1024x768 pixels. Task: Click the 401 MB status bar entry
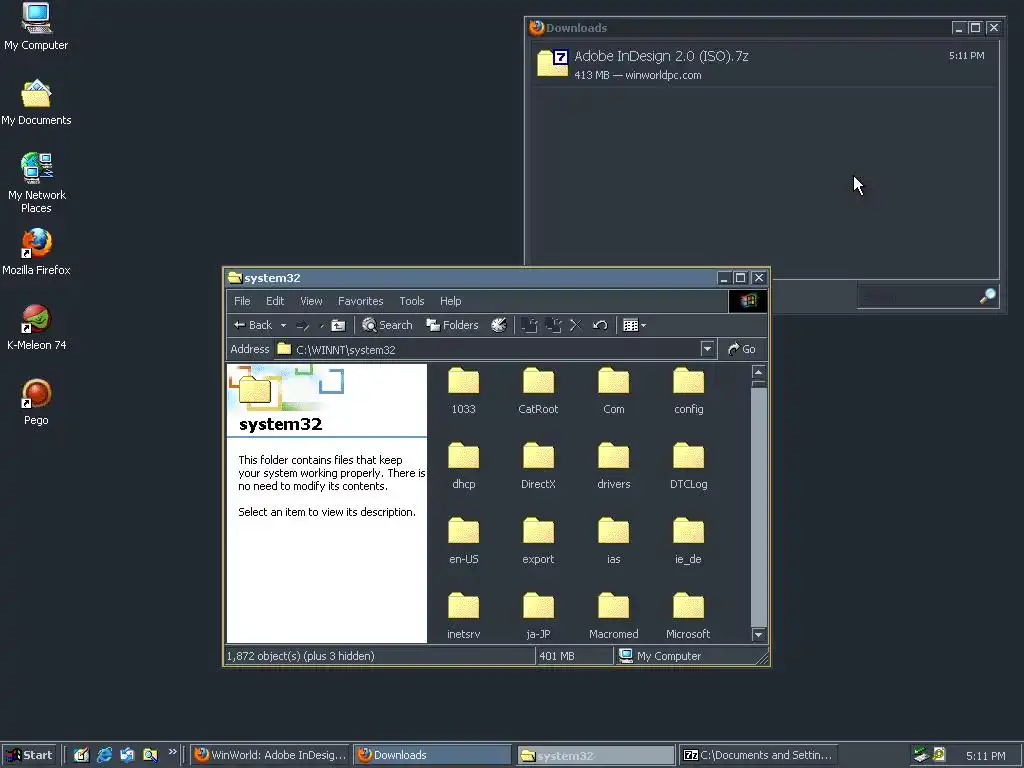pyautogui.click(x=557, y=656)
